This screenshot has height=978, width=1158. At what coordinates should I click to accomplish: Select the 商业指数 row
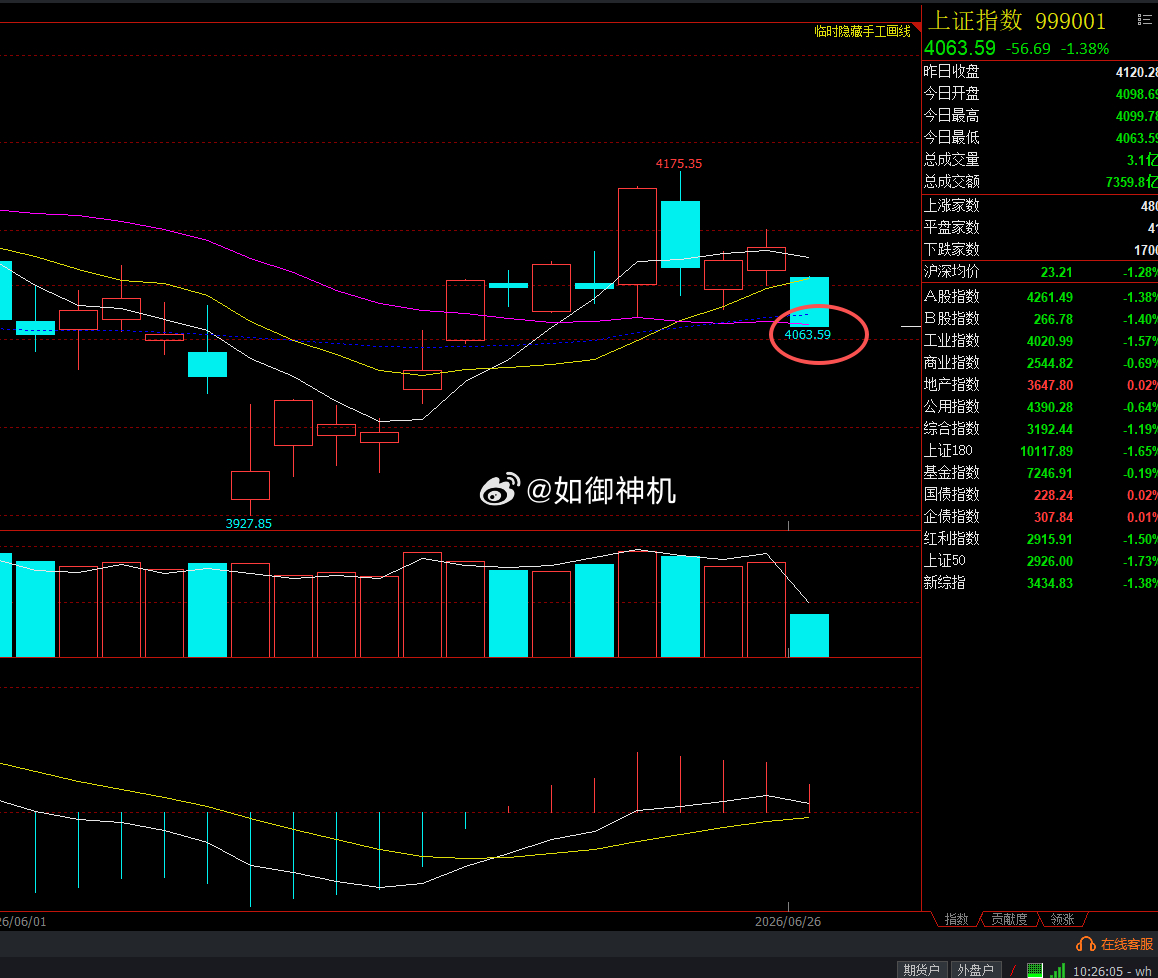pos(1040,363)
